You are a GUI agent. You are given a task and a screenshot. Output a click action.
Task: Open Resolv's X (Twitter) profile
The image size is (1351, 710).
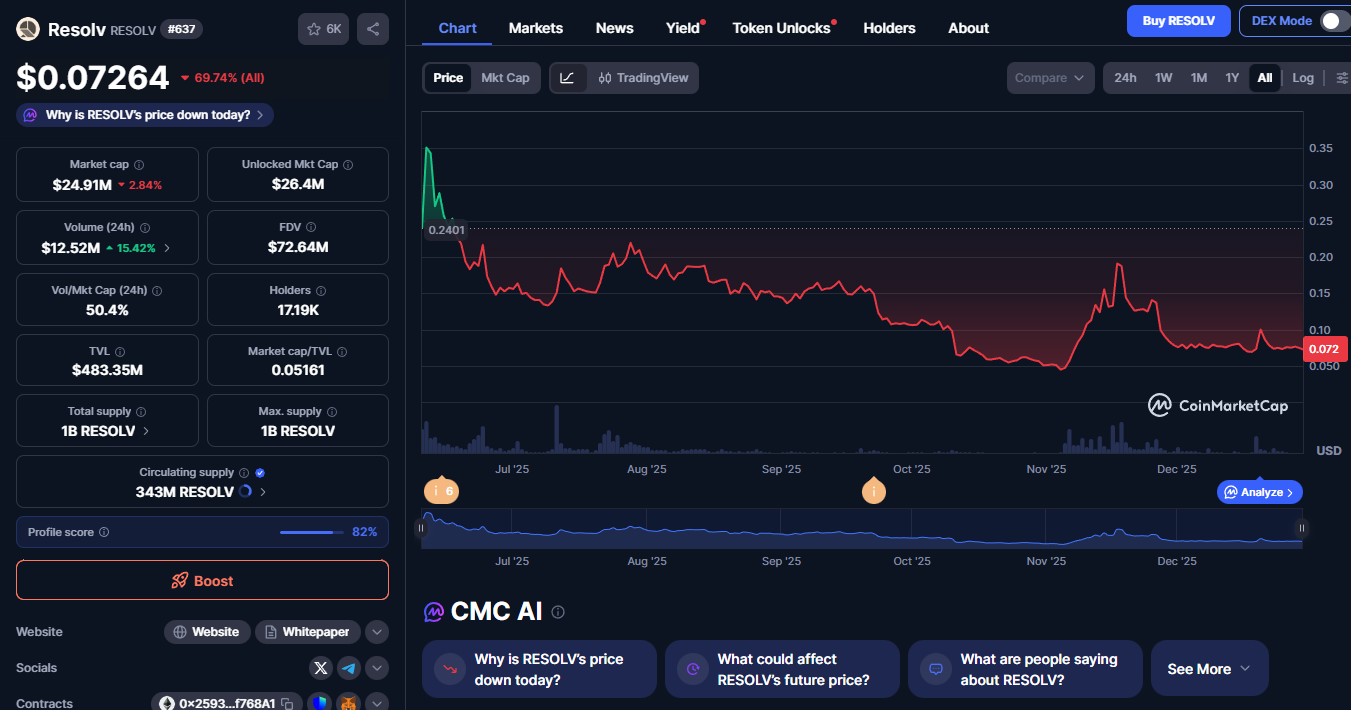coord(320,668)
